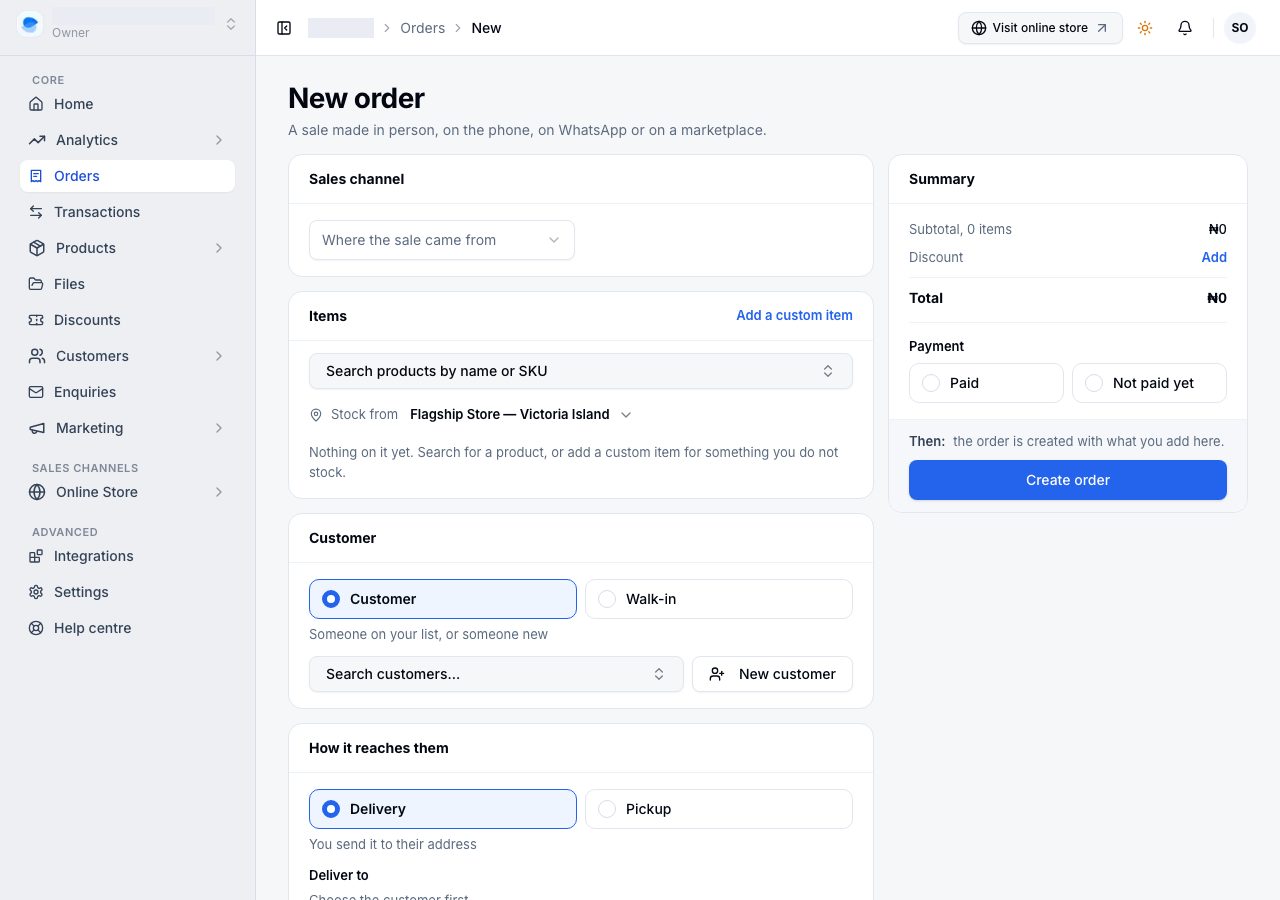Image resolution: width=1280 pixels, height=900 pixels.
Task: Open the SO user avatar menu
Action: pyautogui.click(x=1240, y=28)
